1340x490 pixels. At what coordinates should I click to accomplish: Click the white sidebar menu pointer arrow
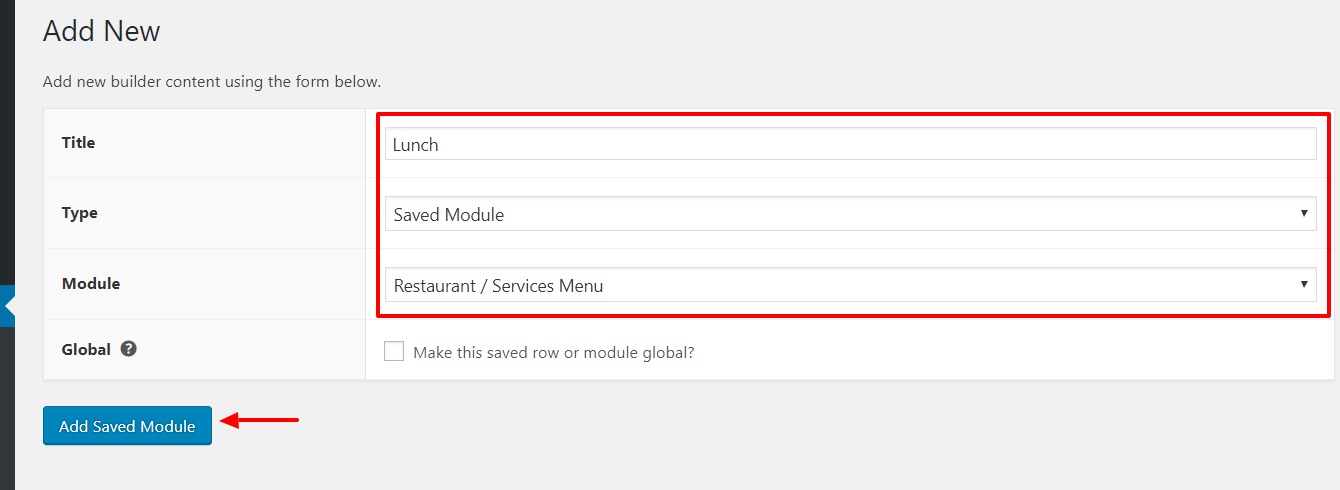[x=9, y=306]
